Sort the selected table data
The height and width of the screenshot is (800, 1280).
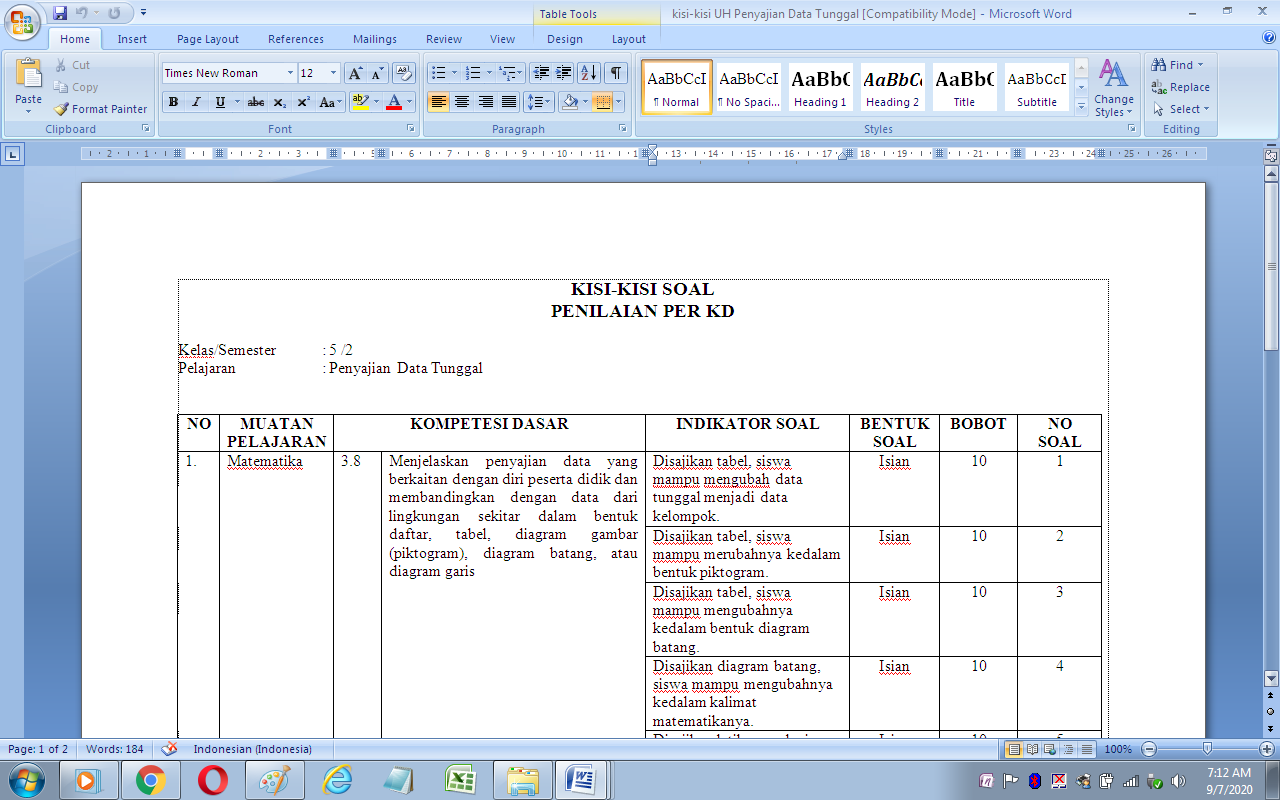point(589,73)
